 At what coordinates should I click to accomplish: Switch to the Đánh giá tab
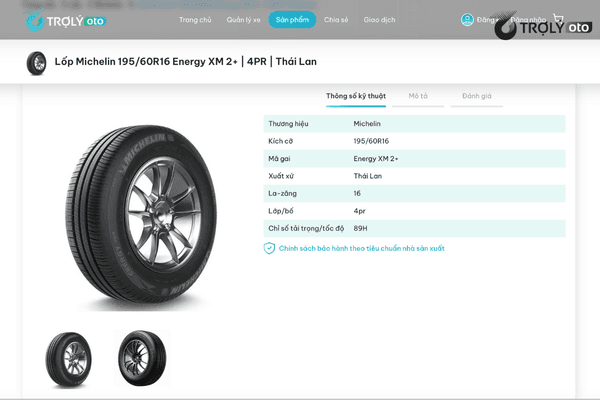(x=477, y=96)
